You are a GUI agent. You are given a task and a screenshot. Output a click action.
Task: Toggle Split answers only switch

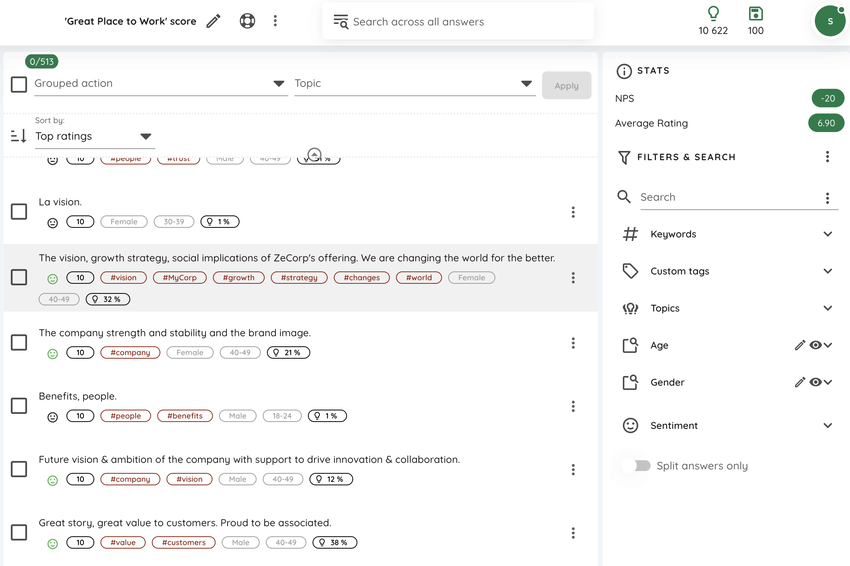[x=637, y=466]
